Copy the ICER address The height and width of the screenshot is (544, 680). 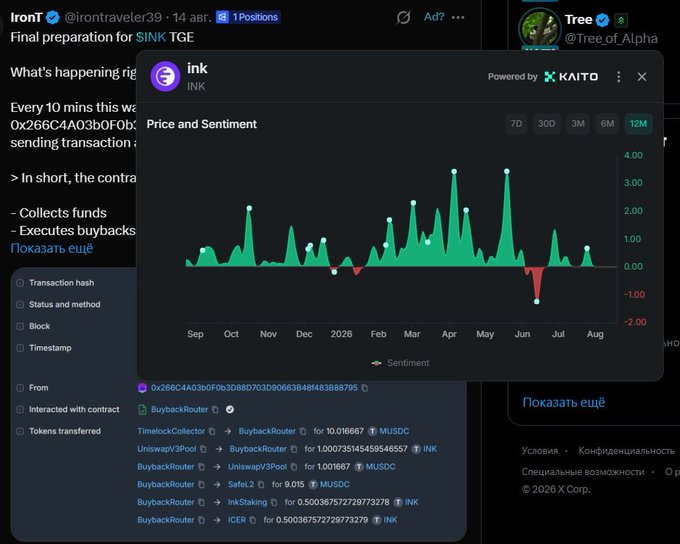tap(253, 520)
